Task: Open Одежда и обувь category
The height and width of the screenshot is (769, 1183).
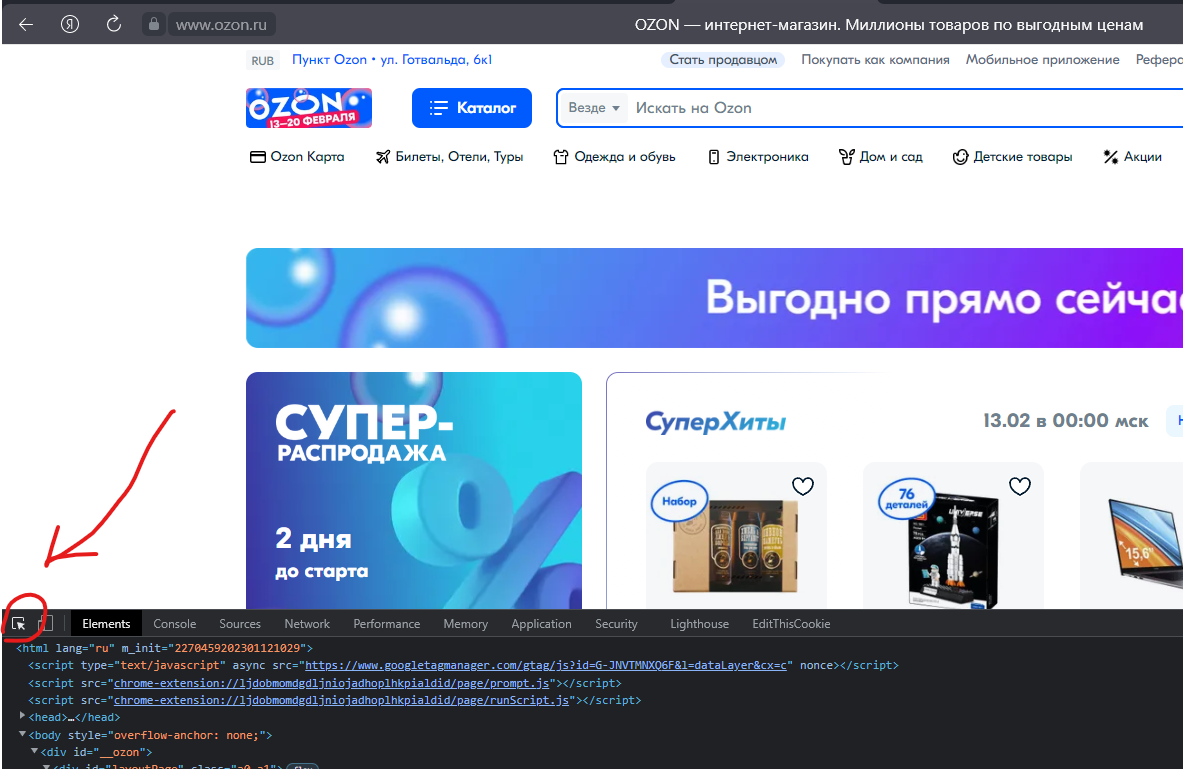Action: (614, 157)
